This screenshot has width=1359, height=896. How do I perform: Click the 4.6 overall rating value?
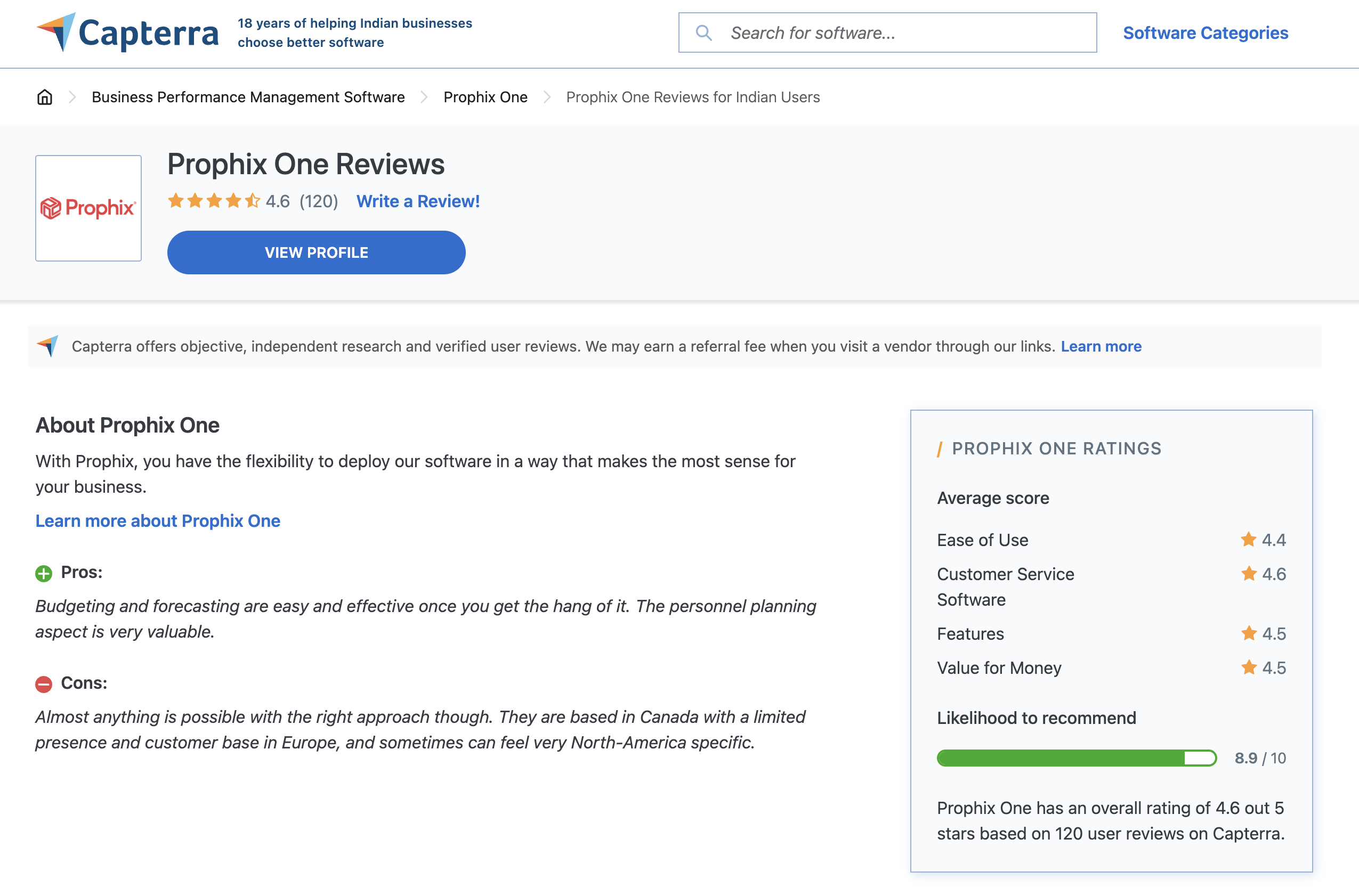pyautogui.click(x=278, y=201)
